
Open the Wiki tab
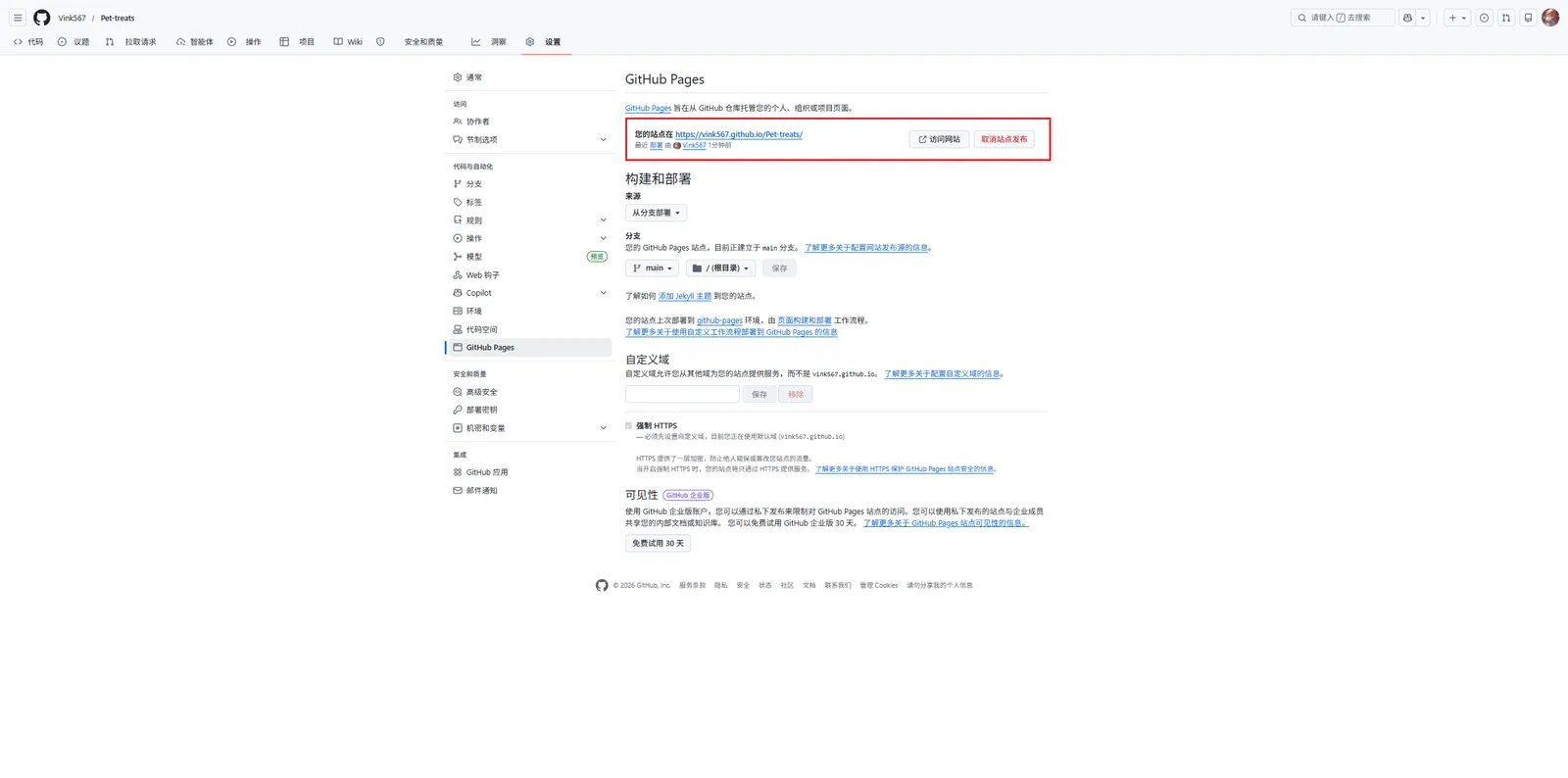click(x=348, y=42)
